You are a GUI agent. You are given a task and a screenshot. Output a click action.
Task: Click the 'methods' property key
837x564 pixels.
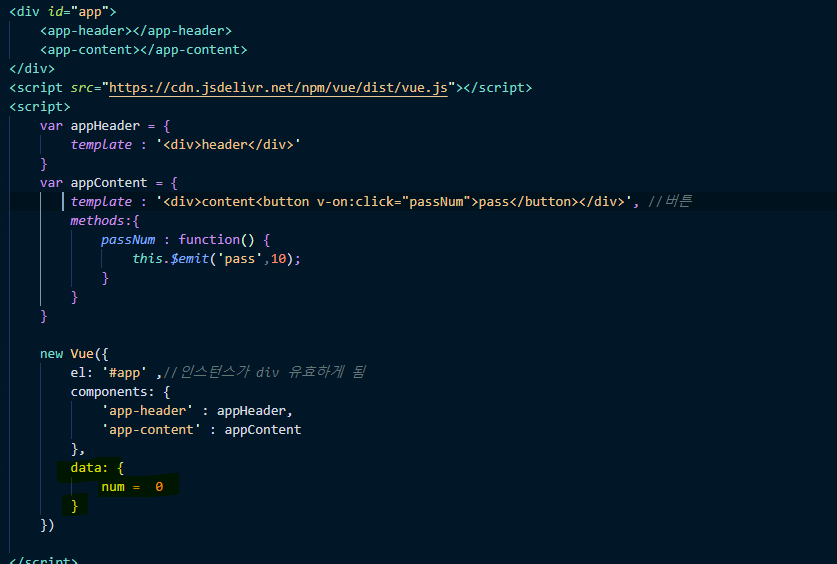tap(97, 220)
